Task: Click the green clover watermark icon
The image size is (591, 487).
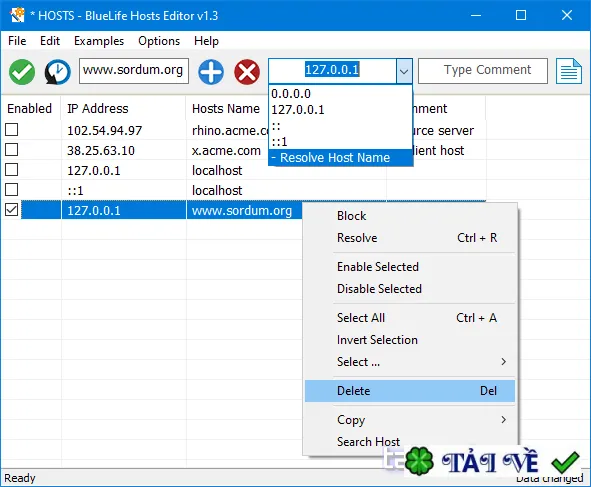Action: [419, 461]
